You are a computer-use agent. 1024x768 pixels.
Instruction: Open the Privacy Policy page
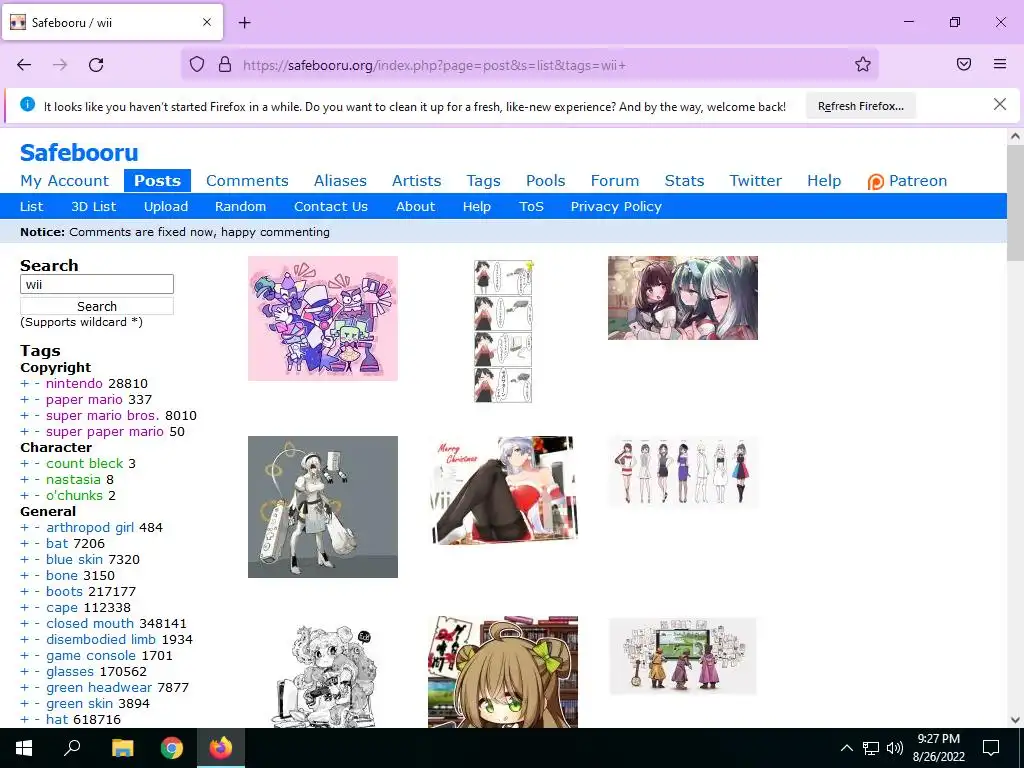point(616,206)
